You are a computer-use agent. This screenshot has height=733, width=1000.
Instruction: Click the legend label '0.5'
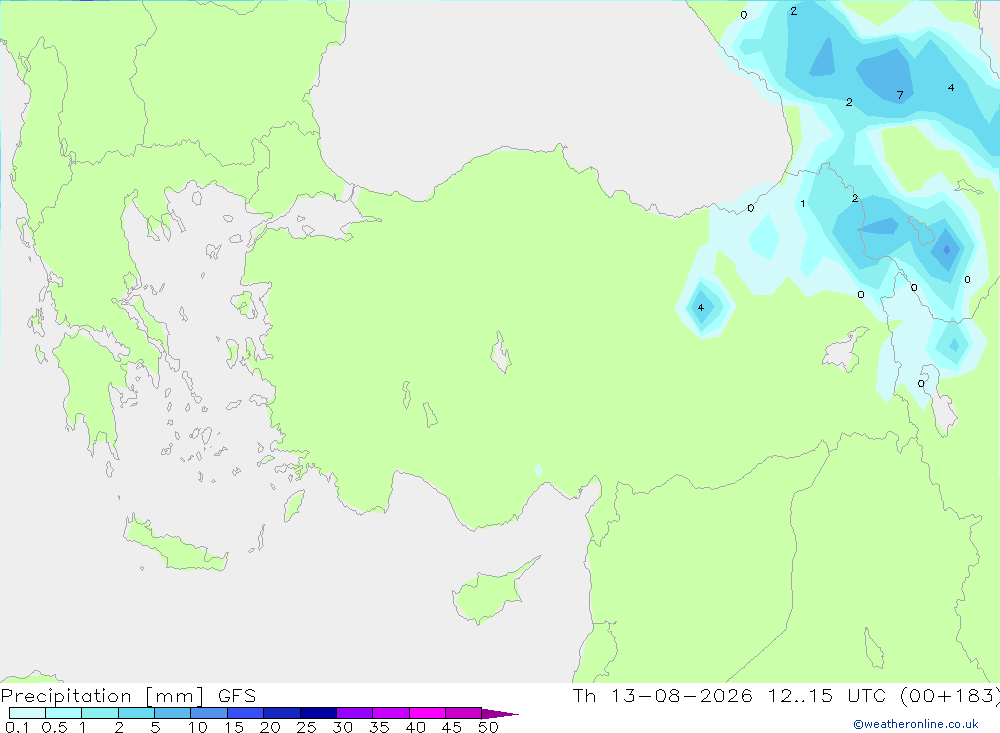point(54,727)
